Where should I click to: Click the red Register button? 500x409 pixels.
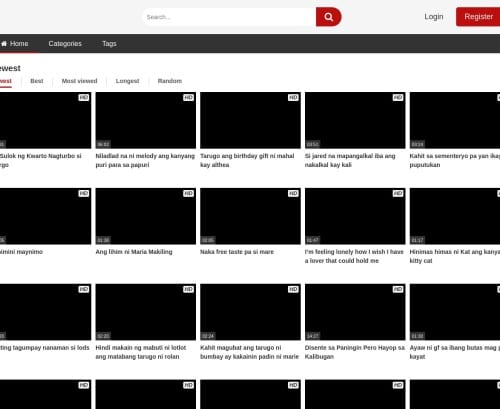point(478,17)
